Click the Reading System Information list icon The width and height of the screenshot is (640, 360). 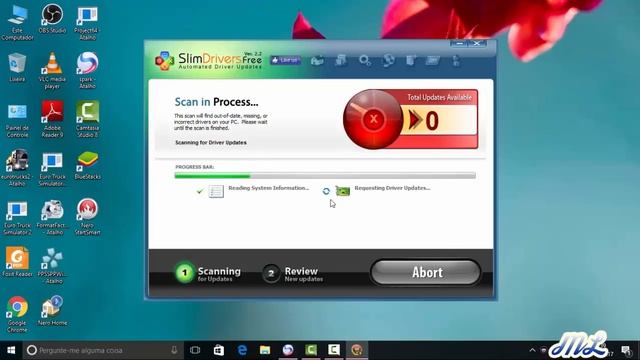tap(216, 191)
